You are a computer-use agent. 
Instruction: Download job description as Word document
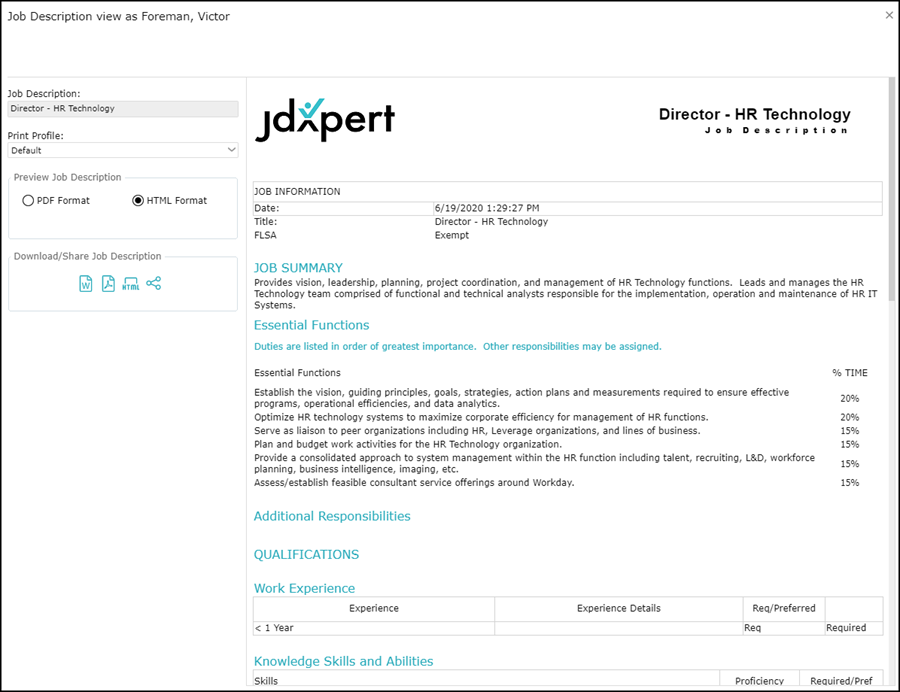(86, 284)
